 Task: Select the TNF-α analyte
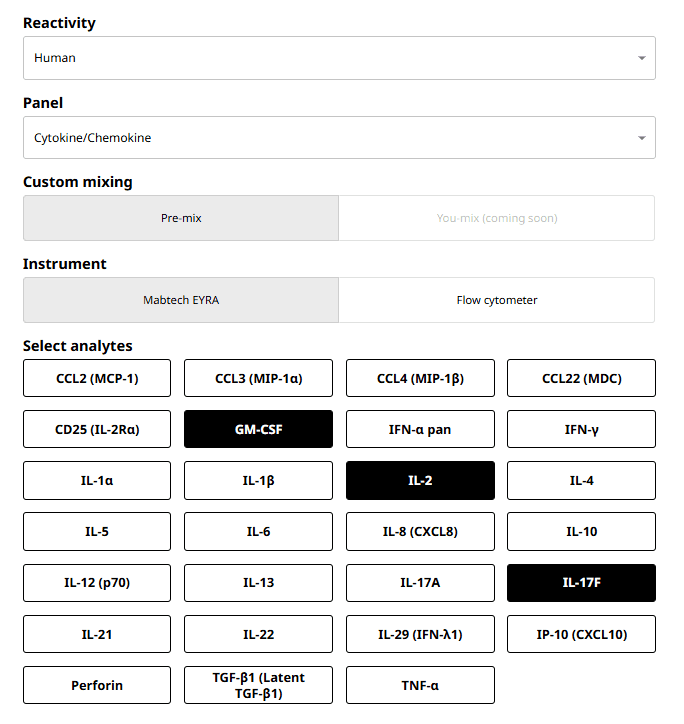pyautogui.click(x=420, y=685)
